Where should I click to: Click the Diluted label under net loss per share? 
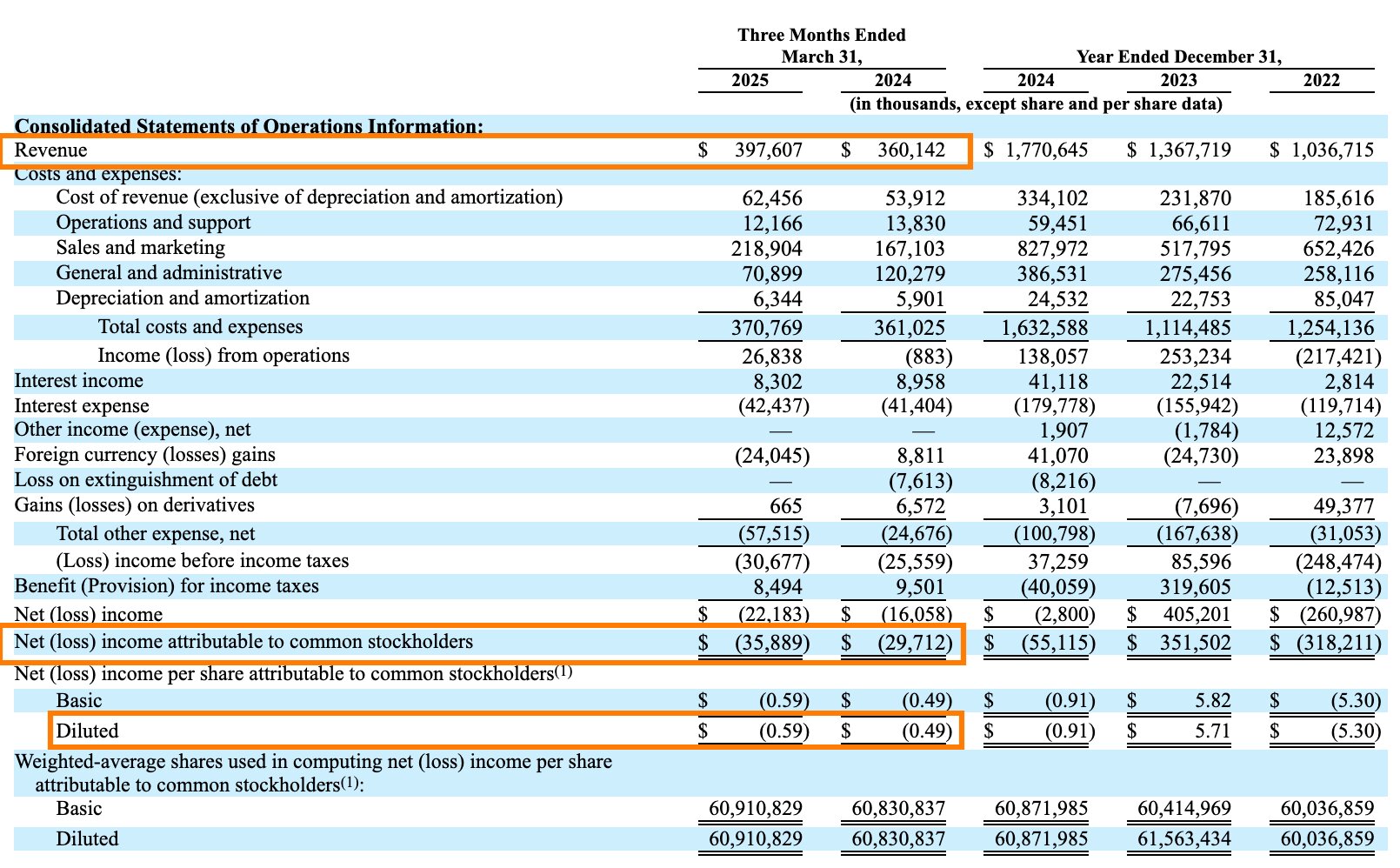(x=87, y=731)
